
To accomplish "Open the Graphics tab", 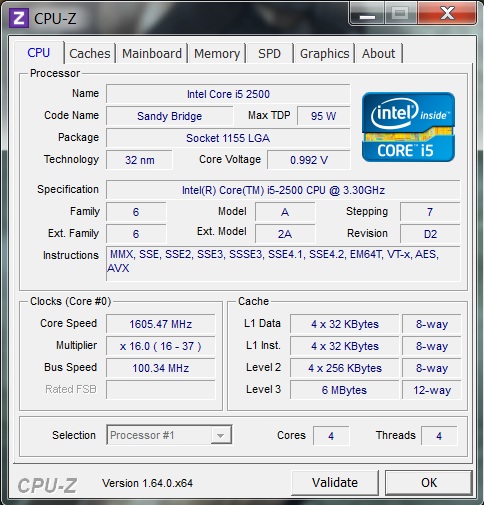I will click(x=324, y=53).
